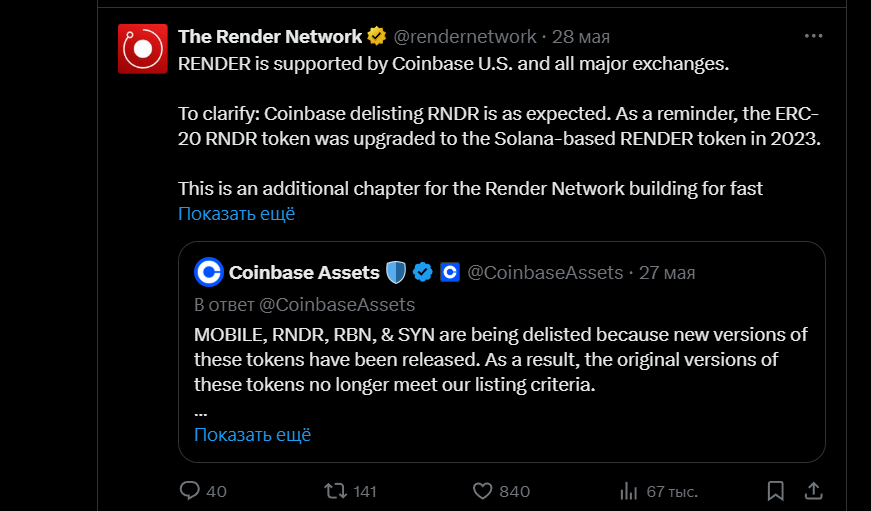Expand the quoted Coinbase tweet with Показать ещё
This screenshot has height=511, width=871.
[252, 435]
